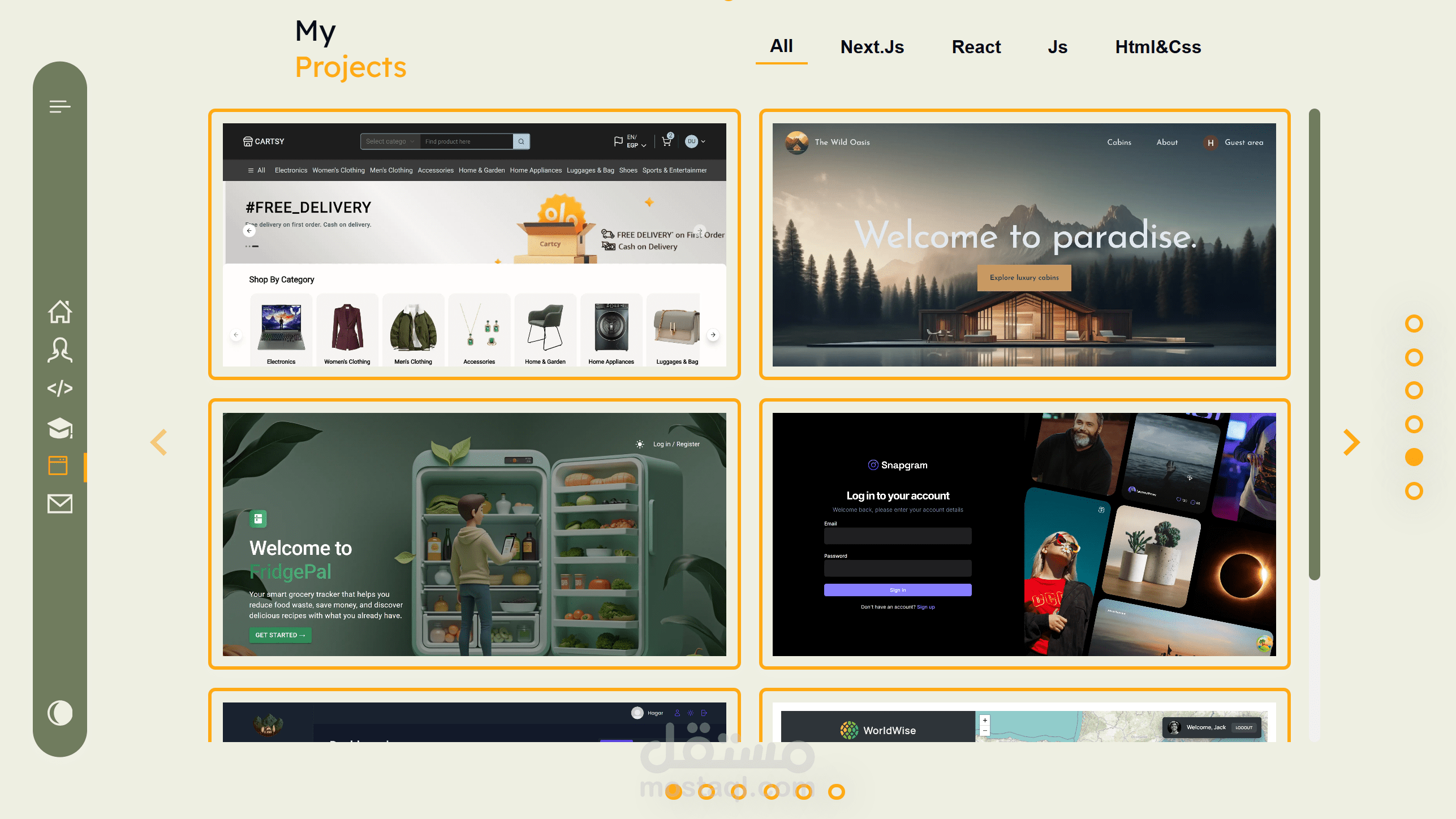
Task: Click the FridgePal green fridge logo icon
Action: 258,519
